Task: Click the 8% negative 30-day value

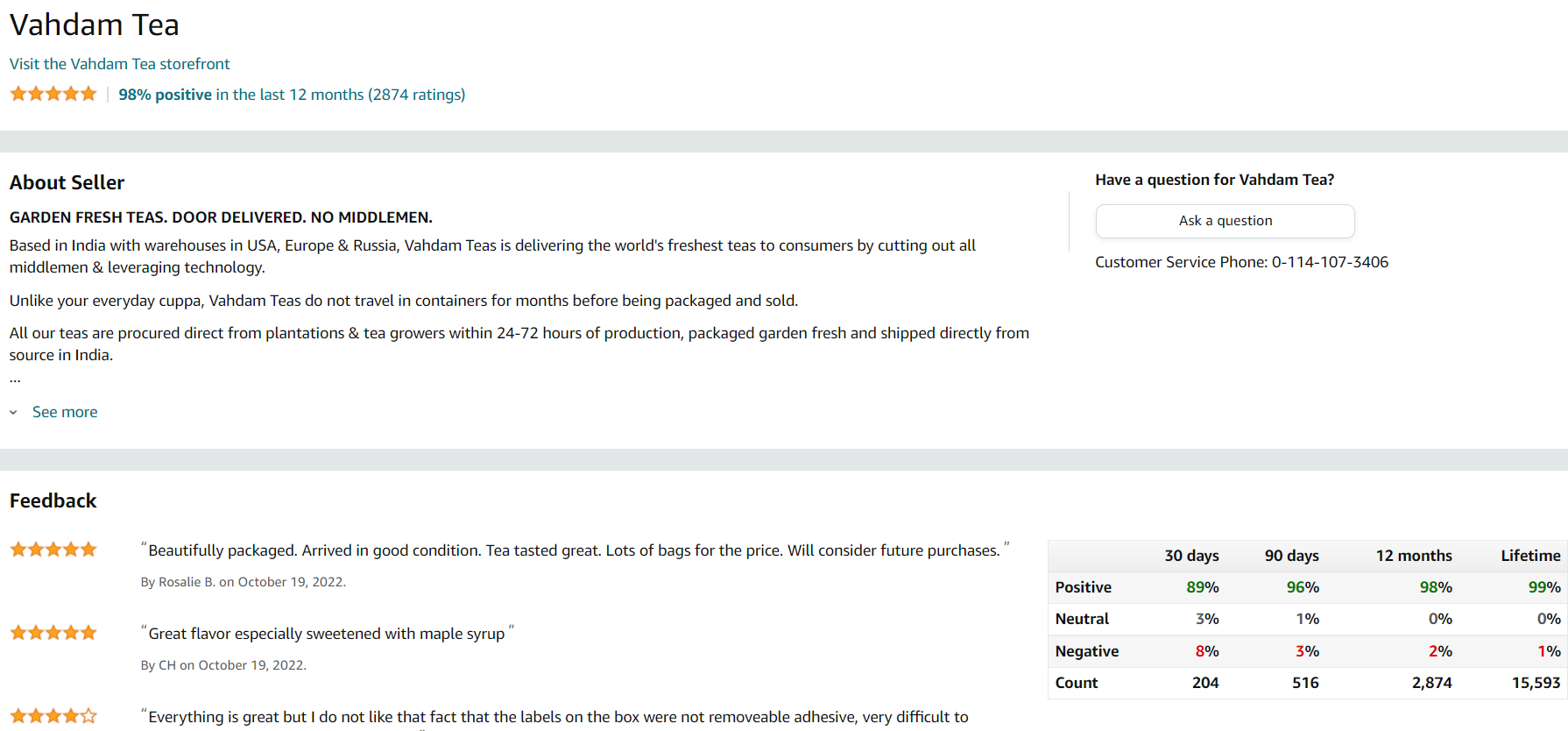Action: 1206,651
